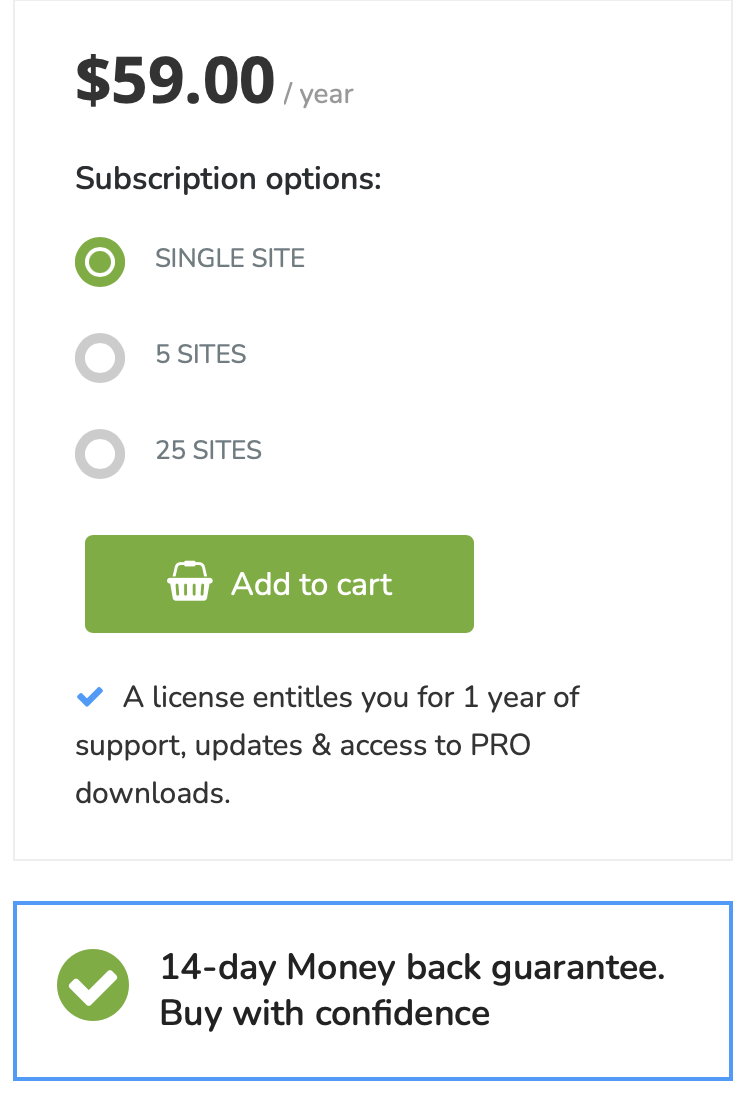Click the number 1 in license sentence
The height and width of the screenshot is (1112, 756).
tap(471, 697)
